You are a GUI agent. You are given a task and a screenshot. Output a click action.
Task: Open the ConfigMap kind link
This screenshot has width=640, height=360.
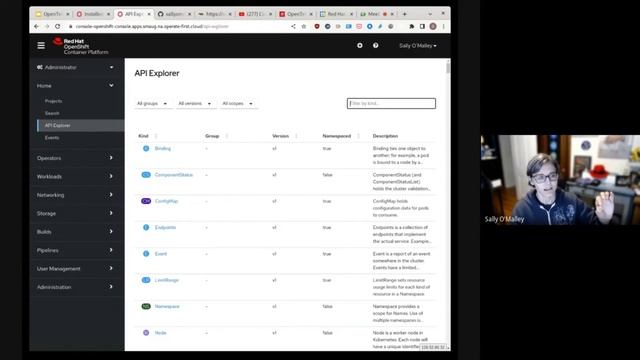tap(167, 201)
